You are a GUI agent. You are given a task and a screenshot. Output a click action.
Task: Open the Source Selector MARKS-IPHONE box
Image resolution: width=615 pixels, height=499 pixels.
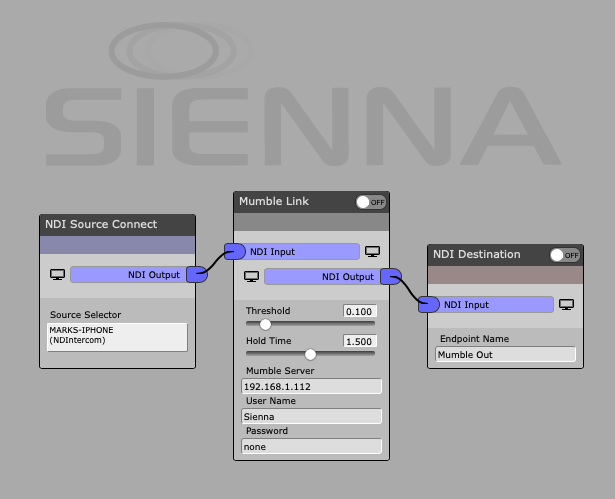pyautogui.click(x=117, y=337)
